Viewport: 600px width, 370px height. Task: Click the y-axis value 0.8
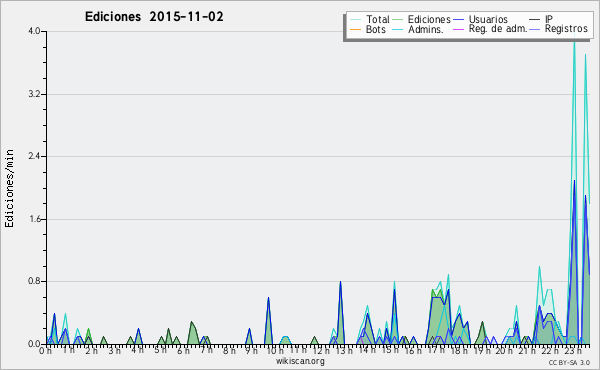(34, 282)
